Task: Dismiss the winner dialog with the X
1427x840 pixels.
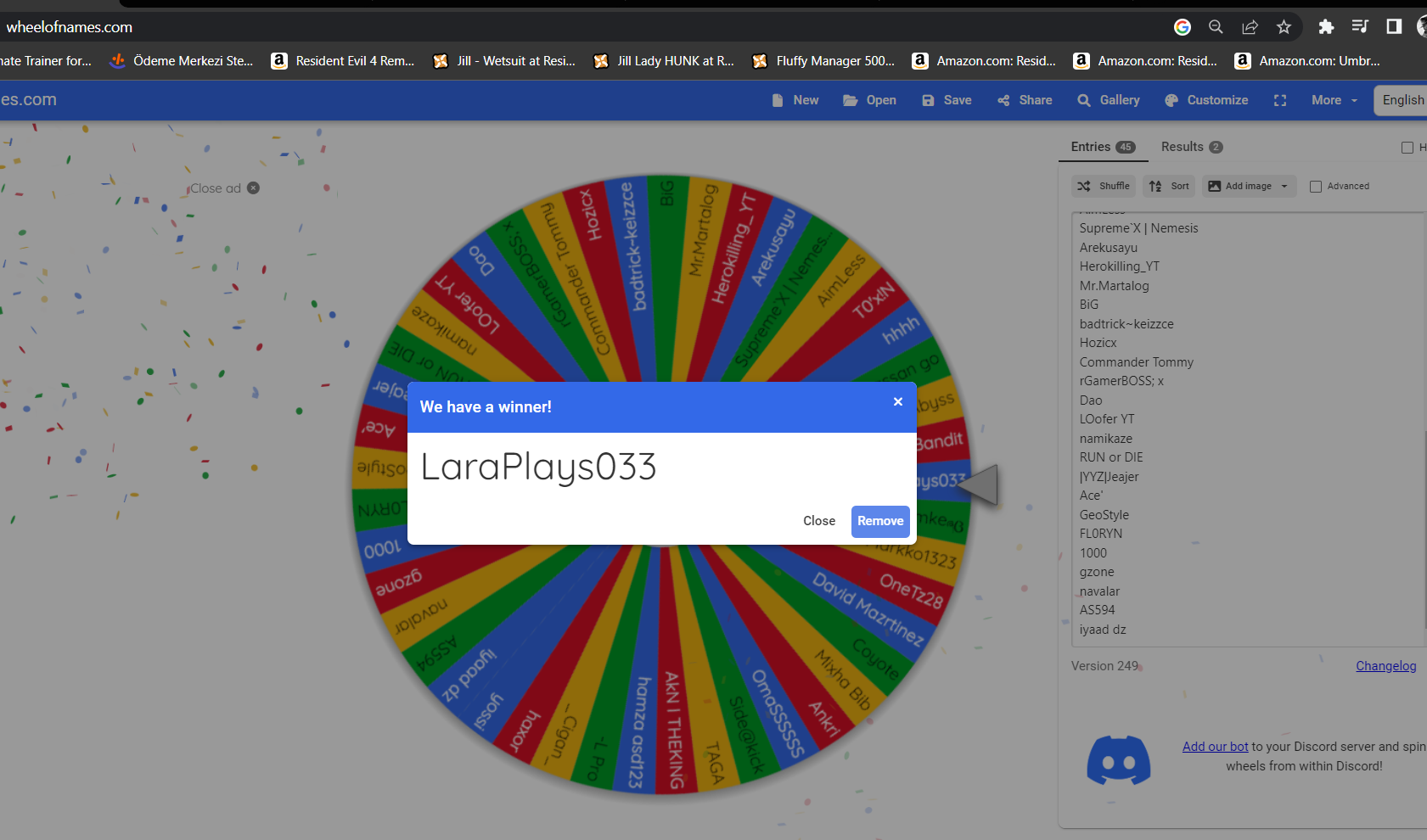Action: [897, 402]
